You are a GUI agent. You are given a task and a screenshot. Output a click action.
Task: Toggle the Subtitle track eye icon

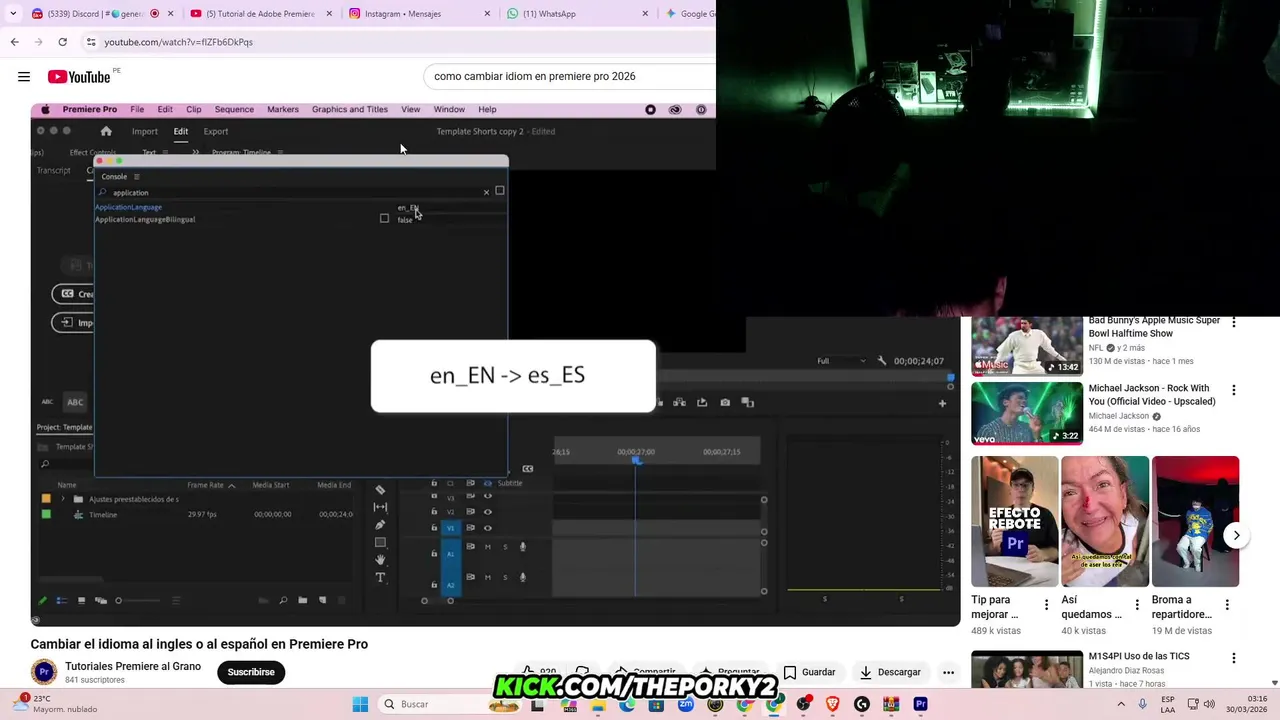tap(488, 483)
